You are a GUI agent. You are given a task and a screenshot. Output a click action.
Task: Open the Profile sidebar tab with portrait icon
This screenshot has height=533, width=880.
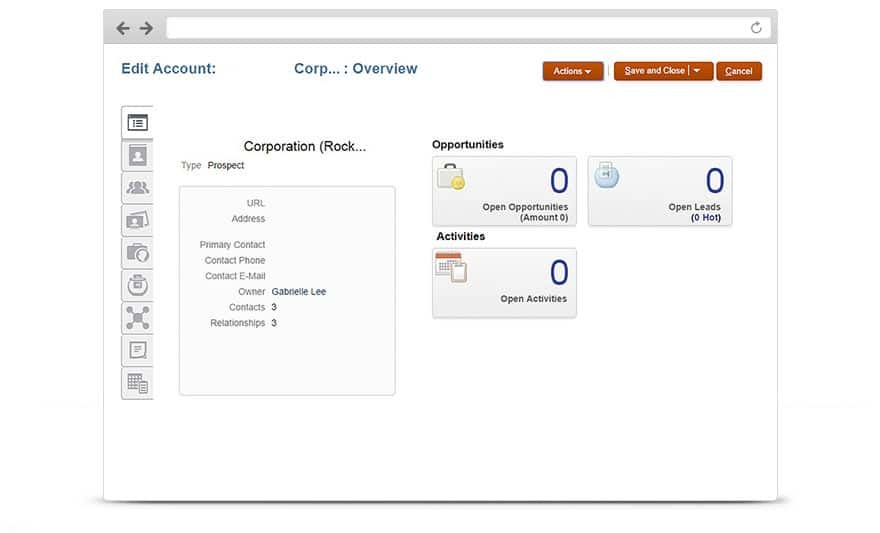137,156
